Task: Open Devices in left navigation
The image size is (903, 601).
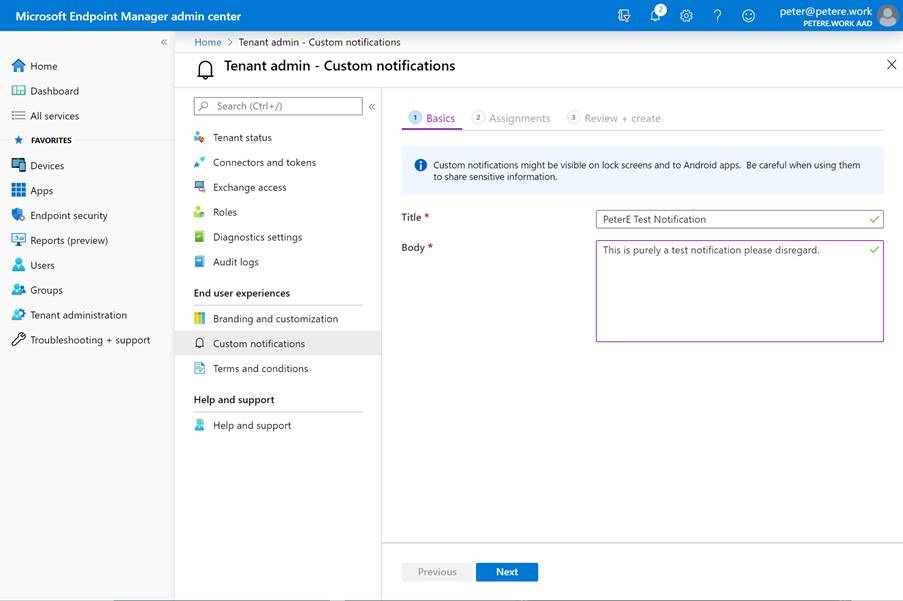Action: (46, 166)
